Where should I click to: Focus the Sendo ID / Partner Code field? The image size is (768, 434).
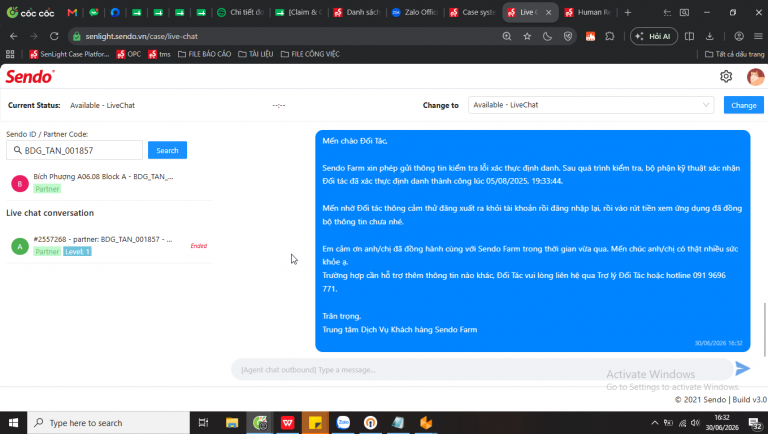(74, 150)
